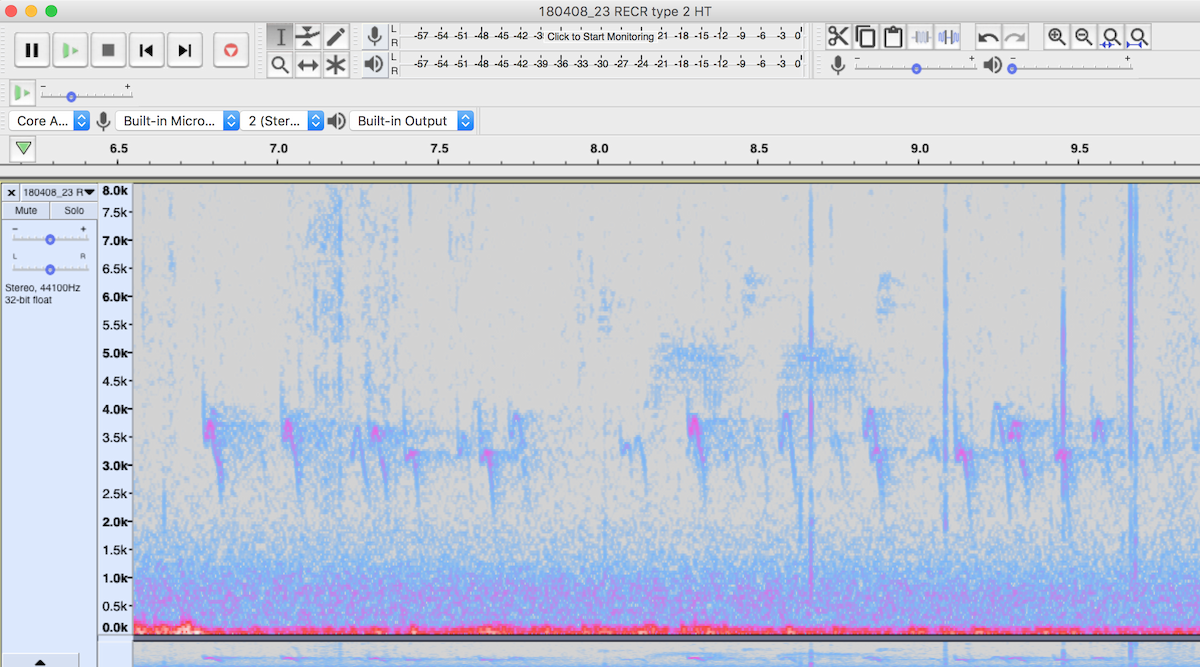Choose the Draw pencil tool
This screenshot has width=1200, height=667.
[x=335, y=37]
